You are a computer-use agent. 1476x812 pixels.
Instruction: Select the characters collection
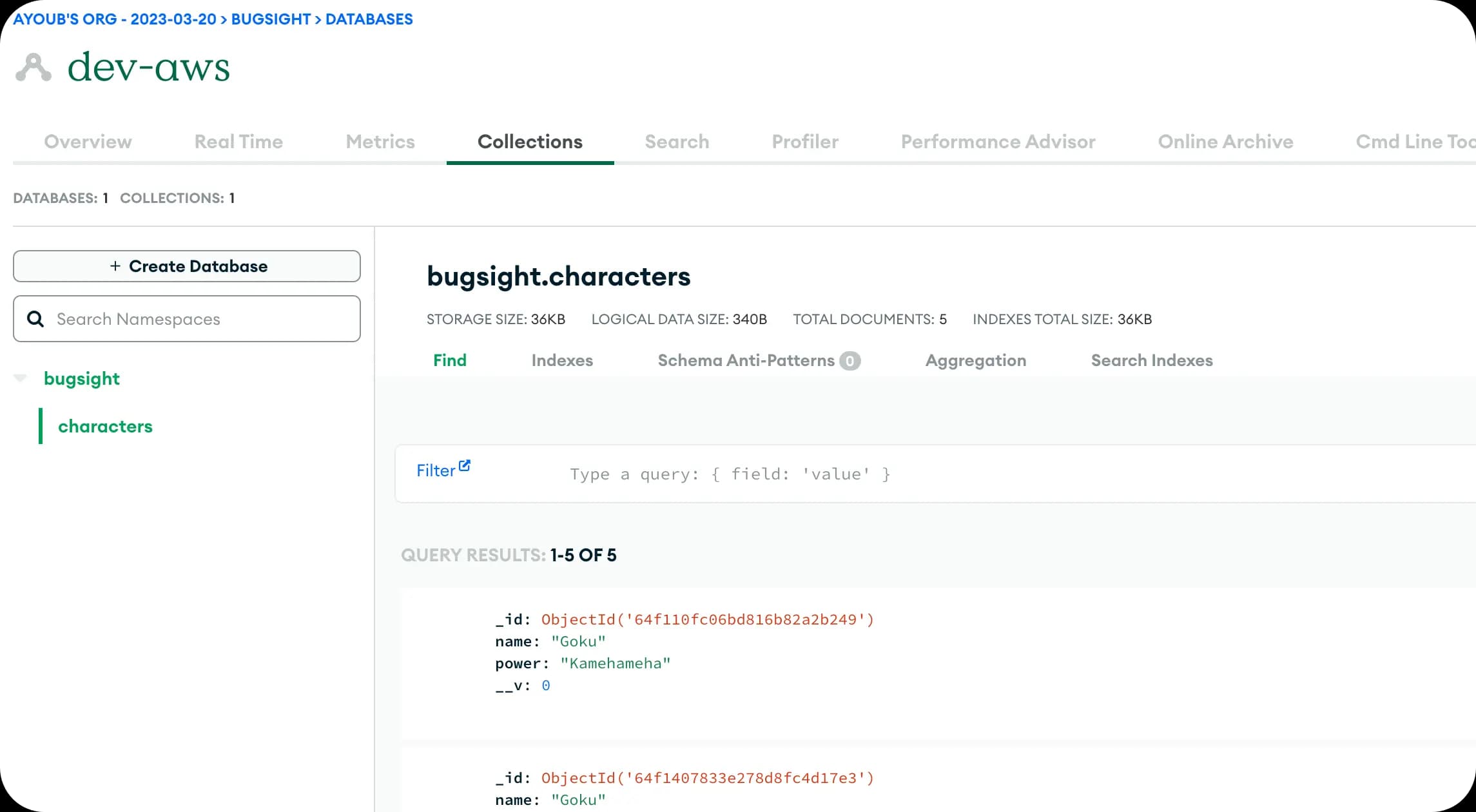pos(105,426)
